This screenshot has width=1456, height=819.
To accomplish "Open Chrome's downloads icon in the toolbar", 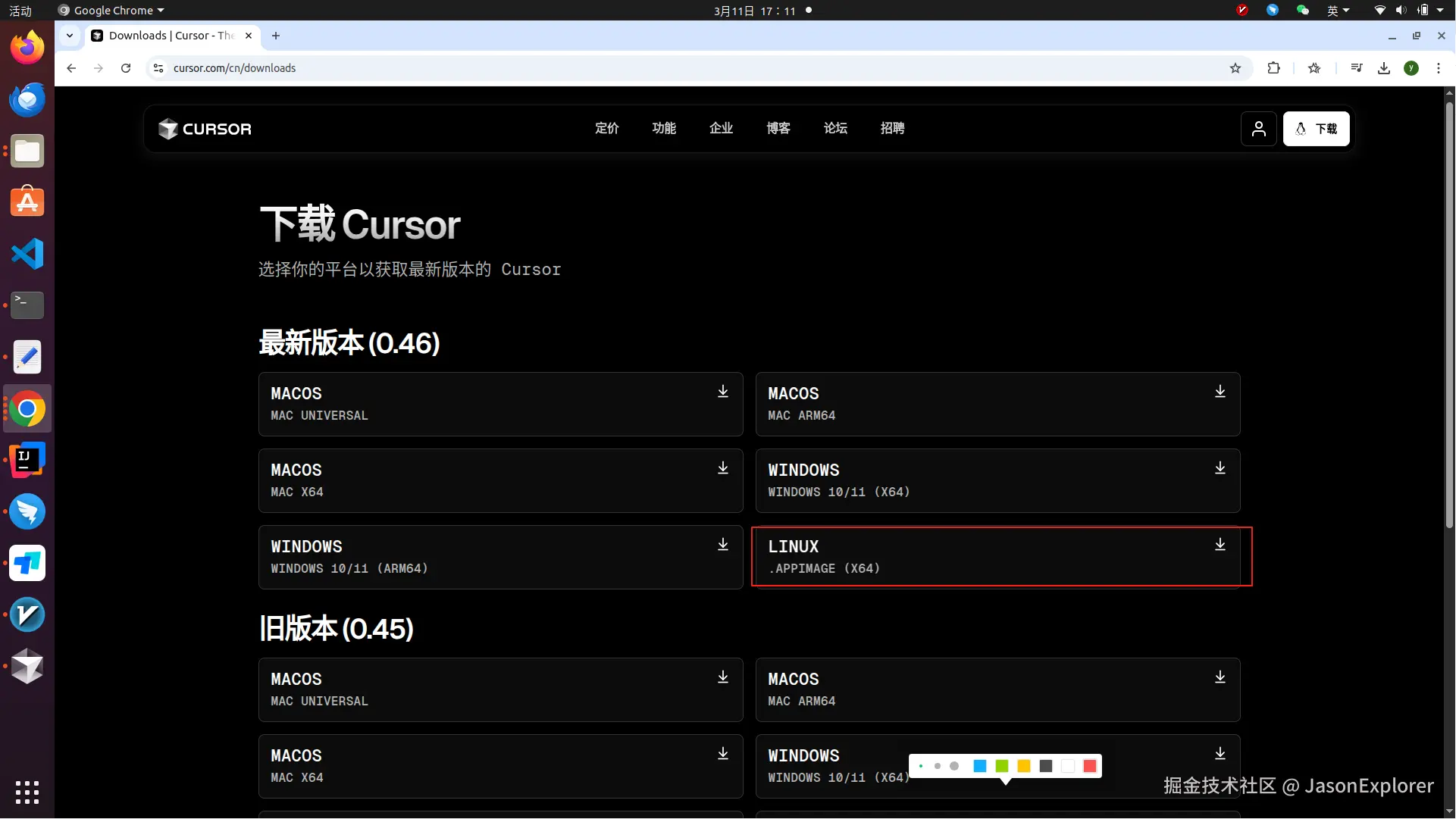I will pyautogui.click(x=1384, y=68).
